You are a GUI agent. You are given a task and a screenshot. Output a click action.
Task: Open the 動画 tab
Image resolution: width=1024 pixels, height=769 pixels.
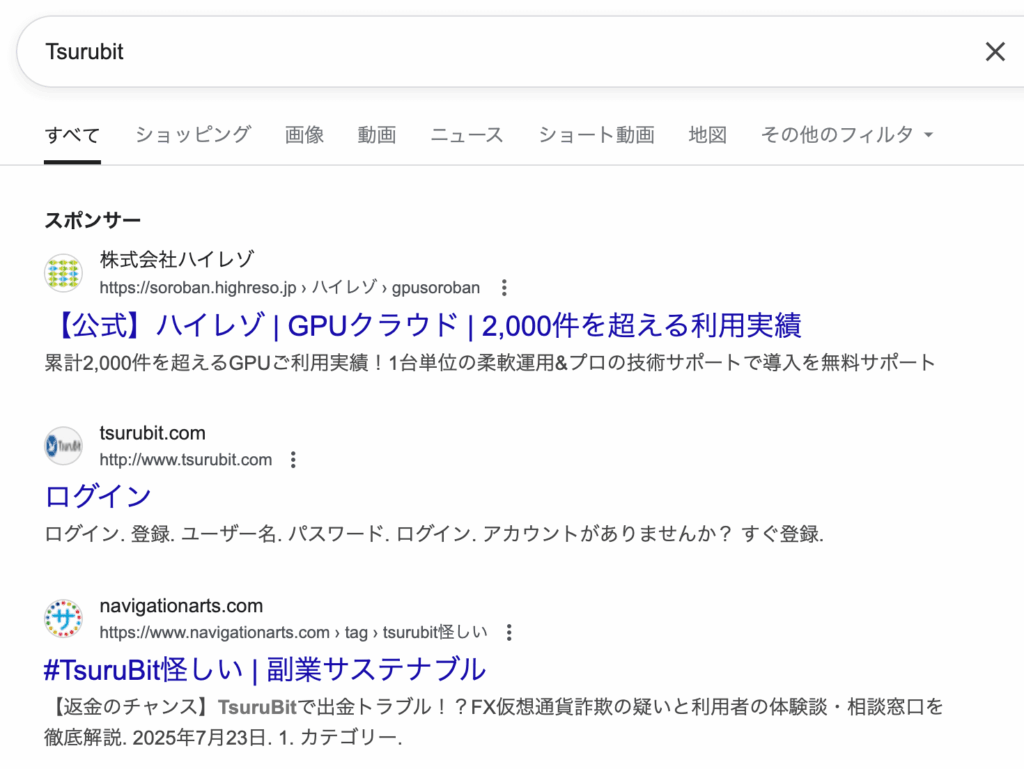(377, 135)
